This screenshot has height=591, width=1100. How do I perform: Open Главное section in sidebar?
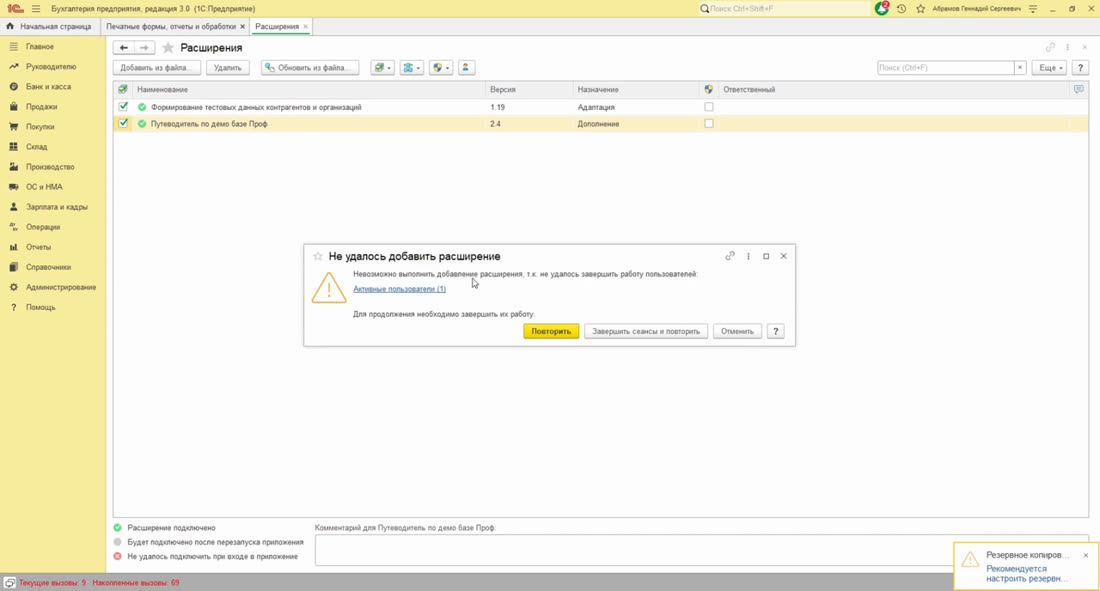pos(39,46)
